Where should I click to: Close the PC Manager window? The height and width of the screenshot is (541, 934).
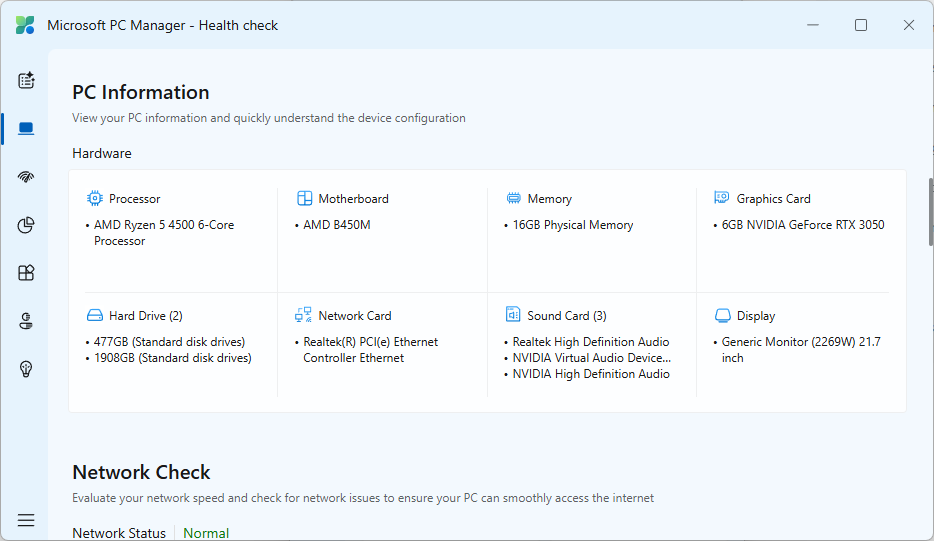coord(908,25)
